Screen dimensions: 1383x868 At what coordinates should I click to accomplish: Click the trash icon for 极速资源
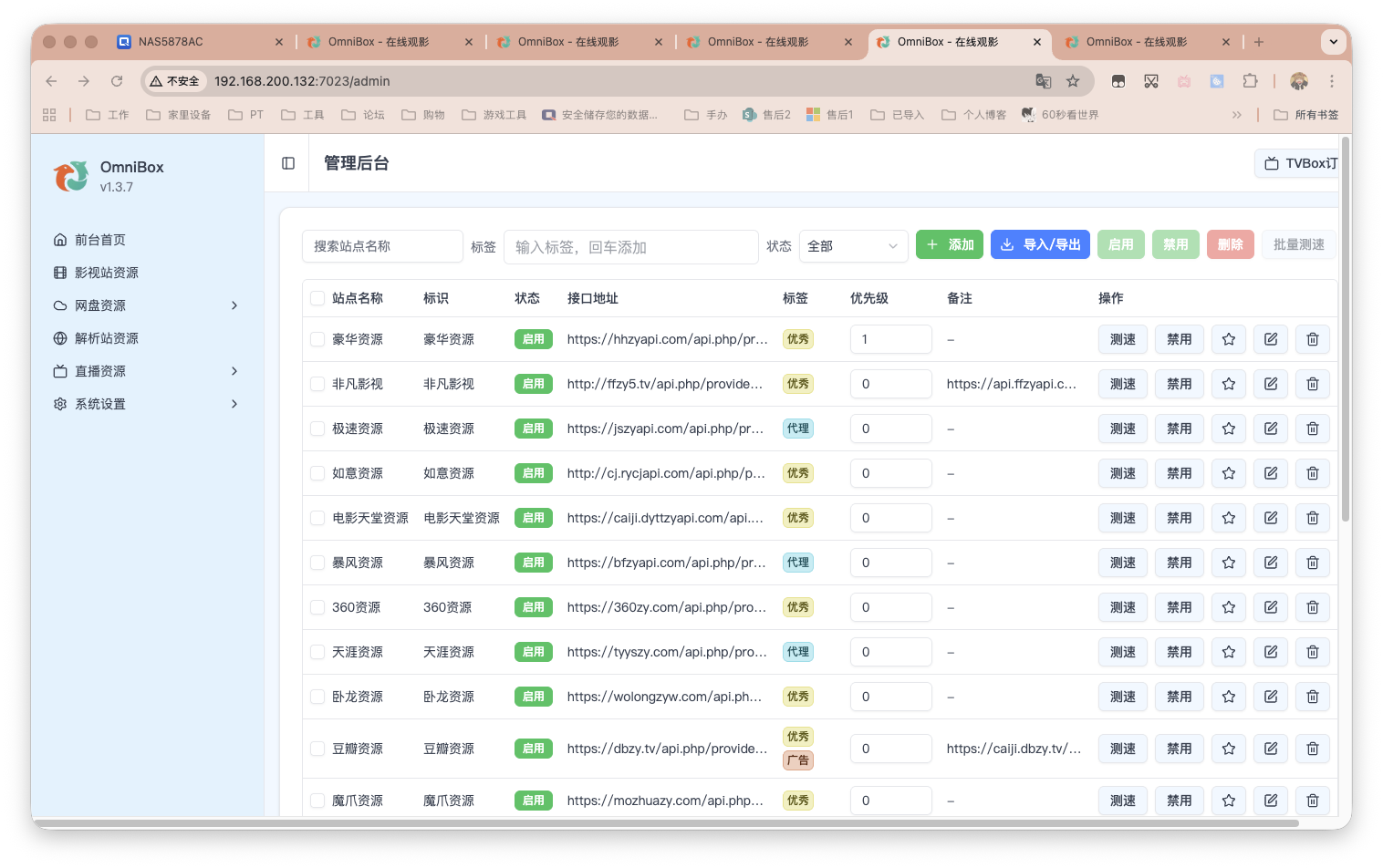point(1312,428)
